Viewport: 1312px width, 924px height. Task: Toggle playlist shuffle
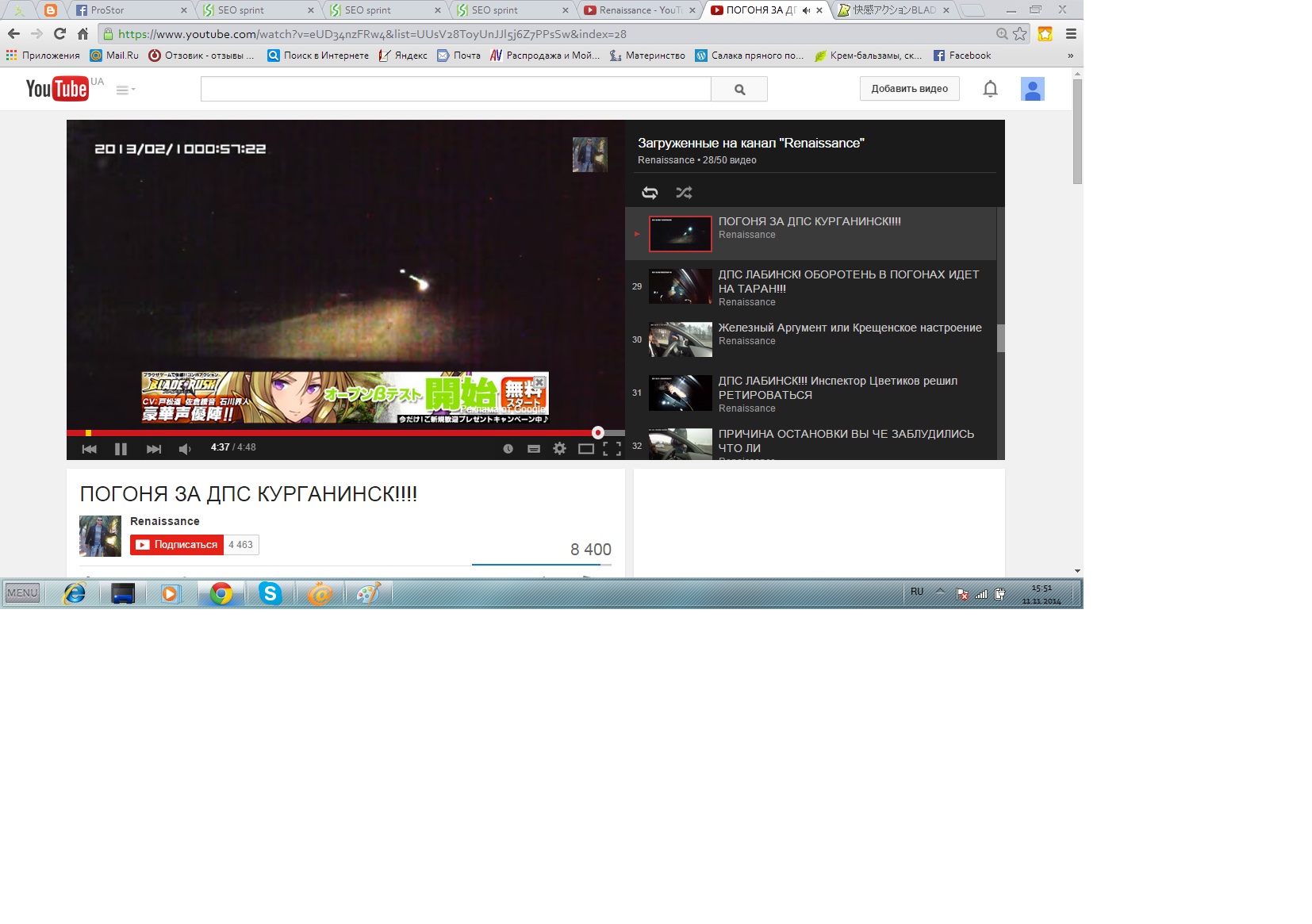pyautogui.click(x=684, y=193)
